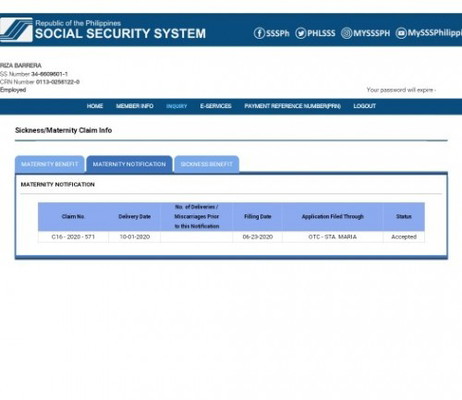This screenshot has width=462, height=400.
Task: Click the Filing Date column header
Action: tap(258, 217)
